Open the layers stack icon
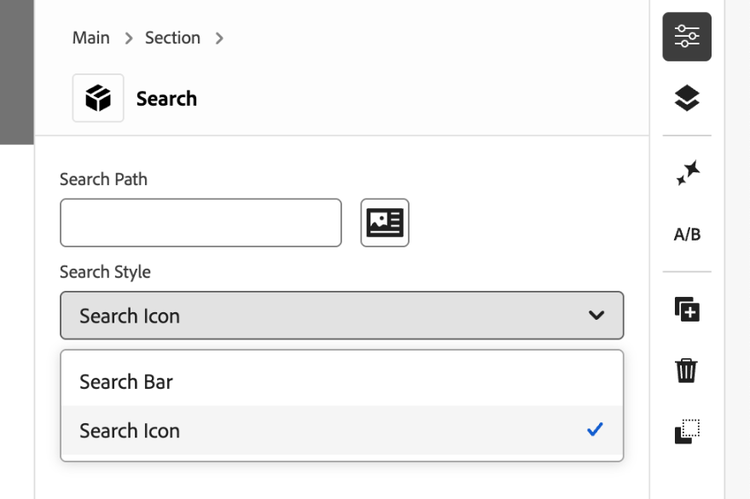Screen dimensions: 750x499 click(x=687, y=98)
